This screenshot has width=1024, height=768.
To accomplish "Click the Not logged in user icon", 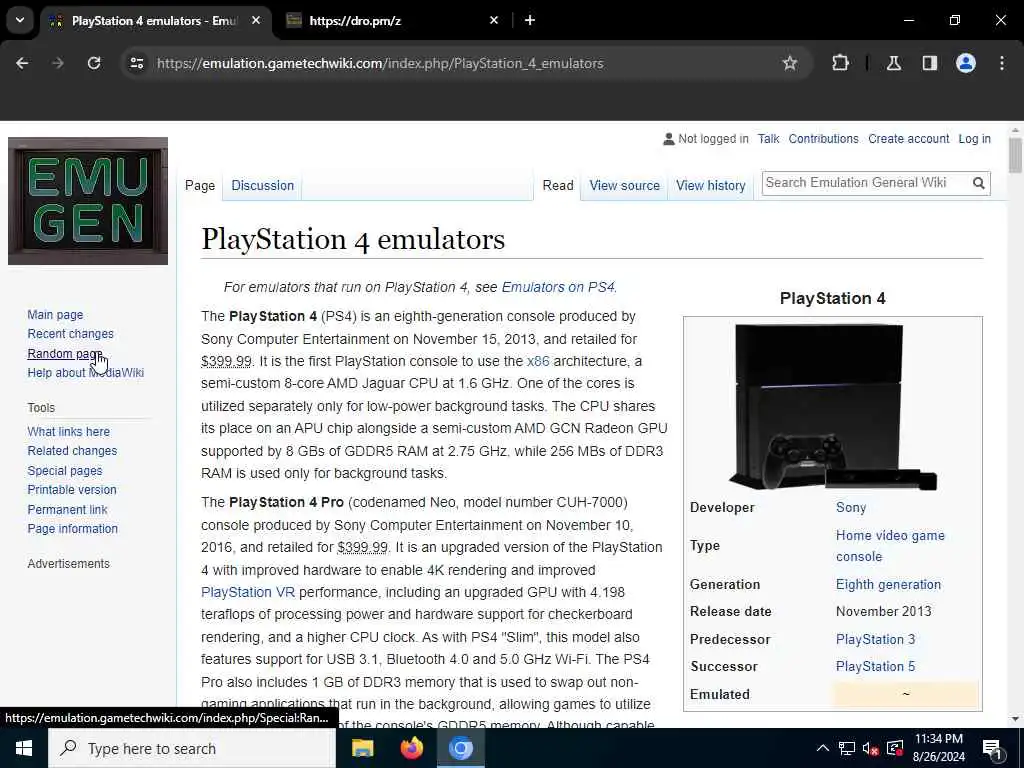I will pos(669,139).
